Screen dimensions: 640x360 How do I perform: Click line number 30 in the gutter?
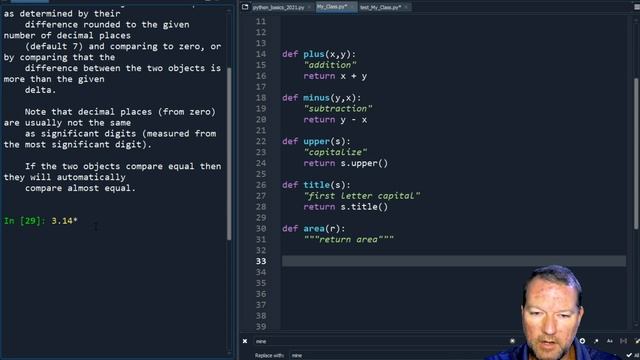[x=261, y=229]
